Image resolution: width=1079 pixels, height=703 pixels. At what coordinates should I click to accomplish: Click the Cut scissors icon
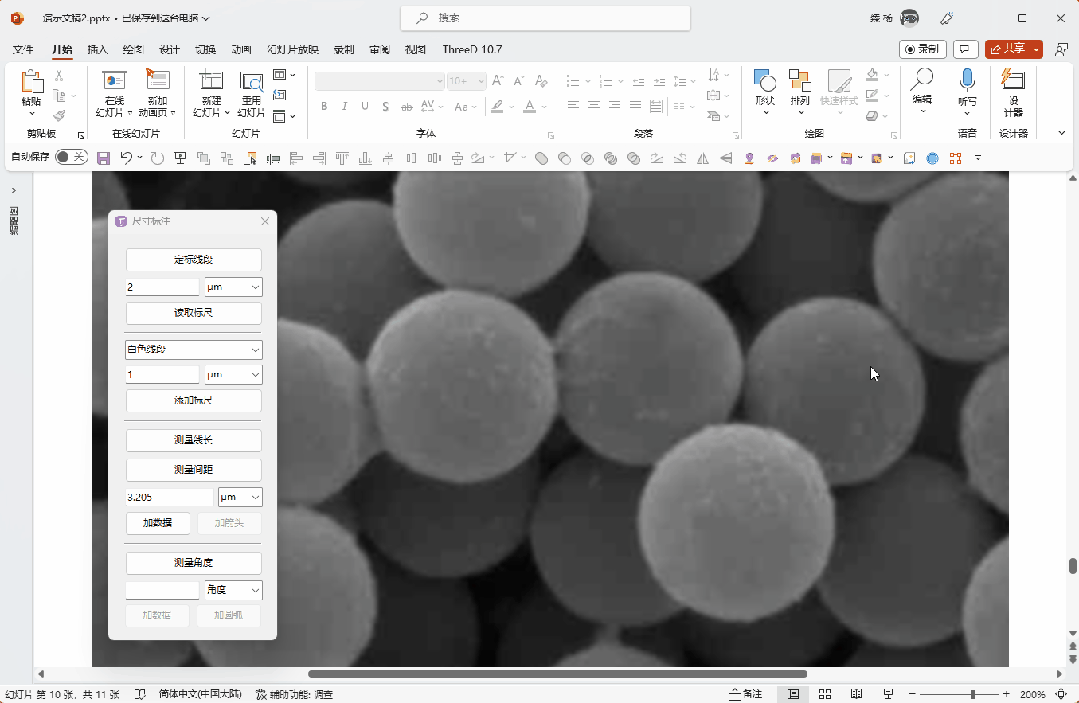(59, 76)
